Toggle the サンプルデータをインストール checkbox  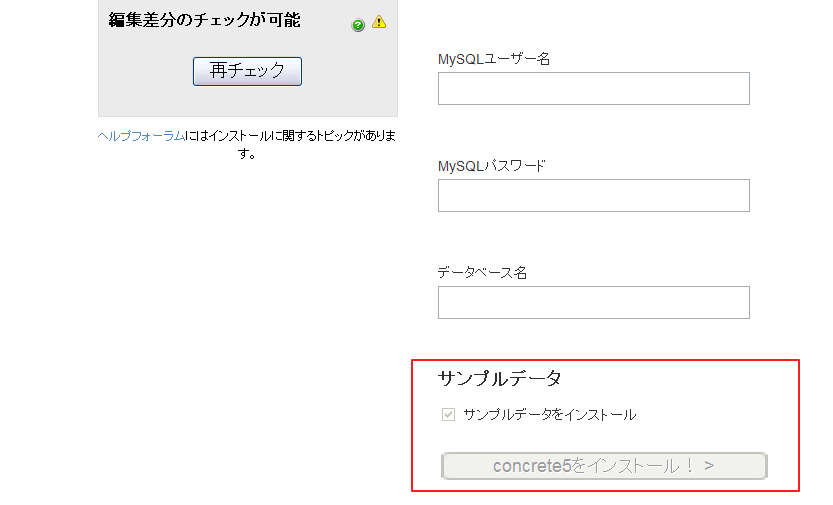448,414
